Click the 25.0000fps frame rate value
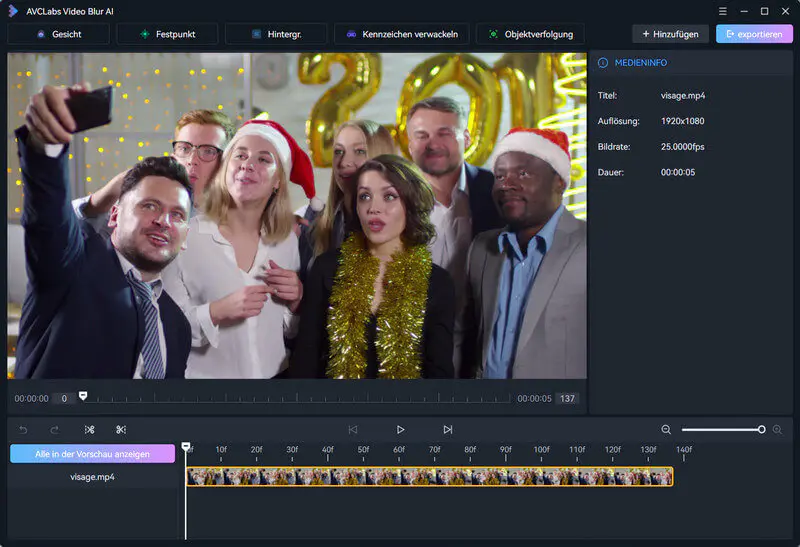Image resolution: width=800 pixels, height=547 pixels. [x=683, y=146]
